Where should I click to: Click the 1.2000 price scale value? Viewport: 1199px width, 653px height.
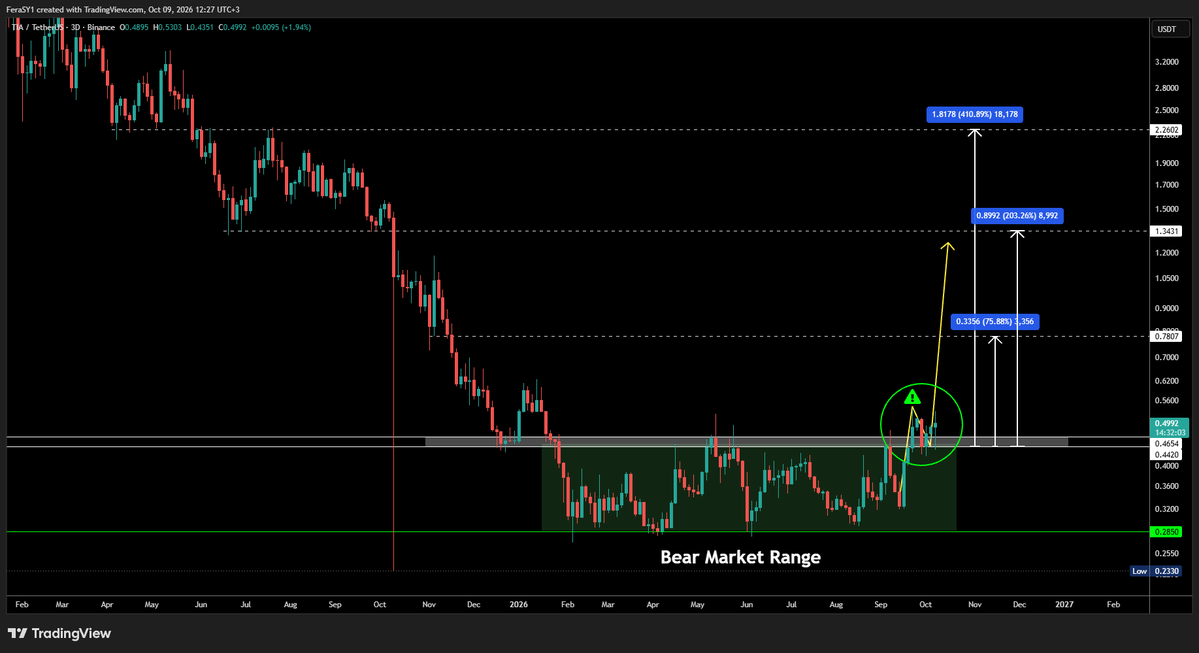[x=1167, y=252]
